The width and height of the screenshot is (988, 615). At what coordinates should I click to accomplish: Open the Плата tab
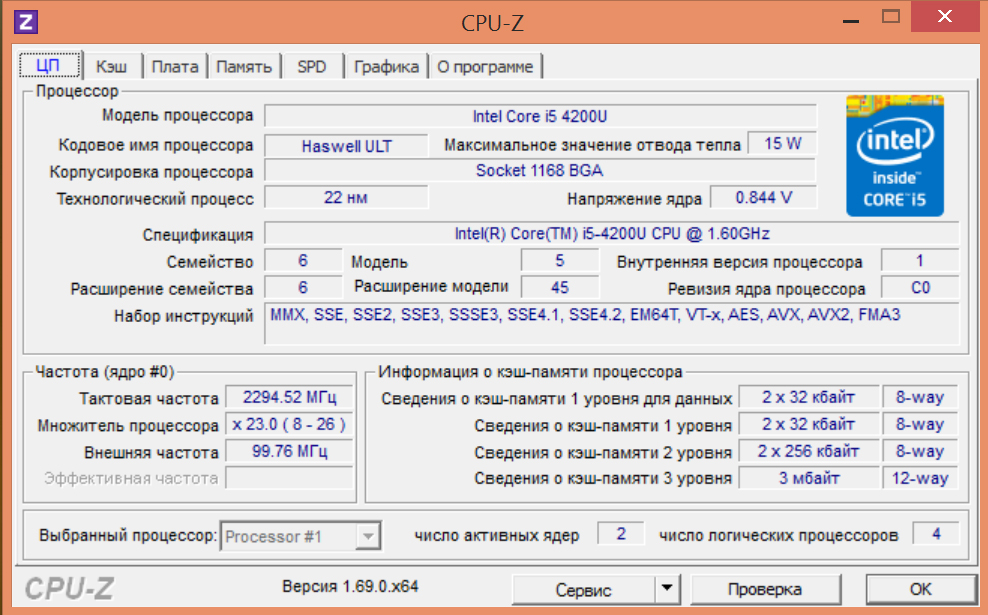175,67
